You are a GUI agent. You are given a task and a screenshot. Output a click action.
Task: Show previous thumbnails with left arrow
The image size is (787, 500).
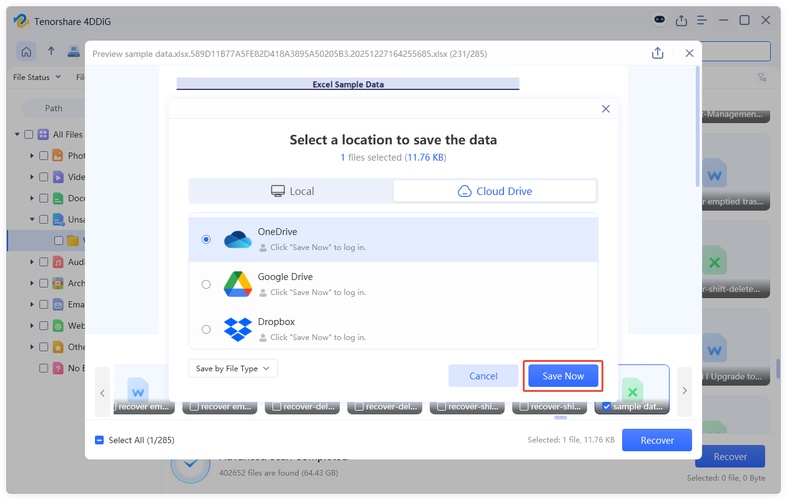102,393
